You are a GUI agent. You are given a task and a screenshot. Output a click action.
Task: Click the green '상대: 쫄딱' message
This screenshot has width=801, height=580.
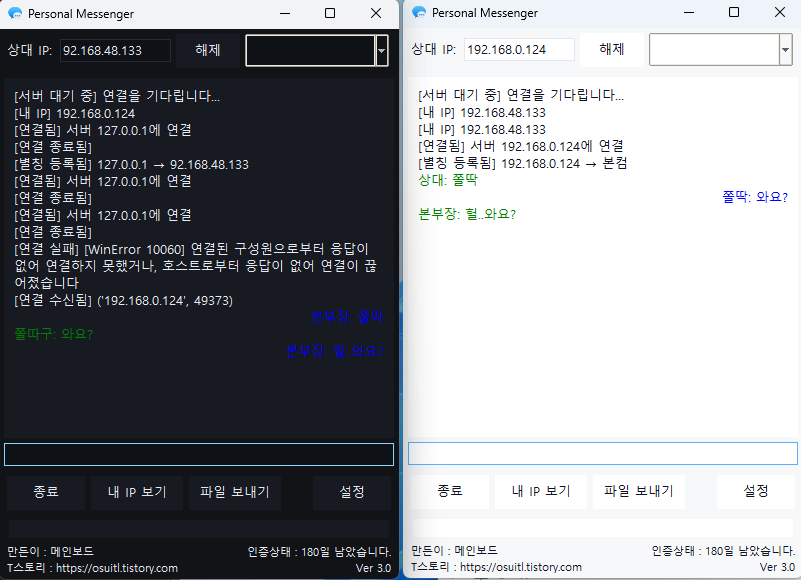(447, 180)
